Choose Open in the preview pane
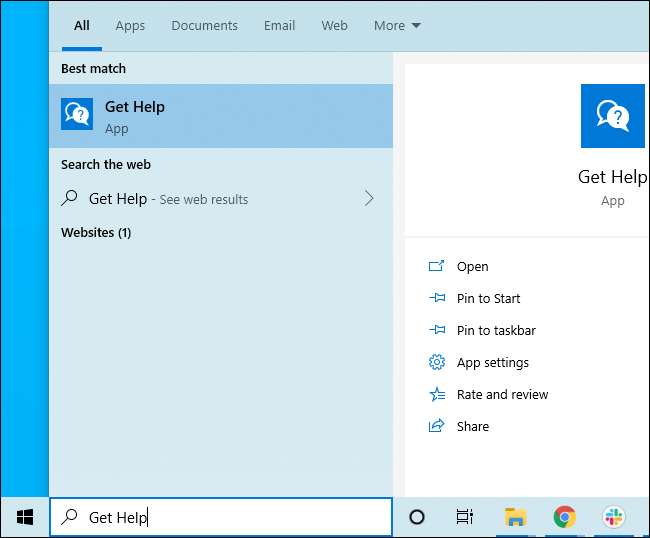 coord(472,267)
